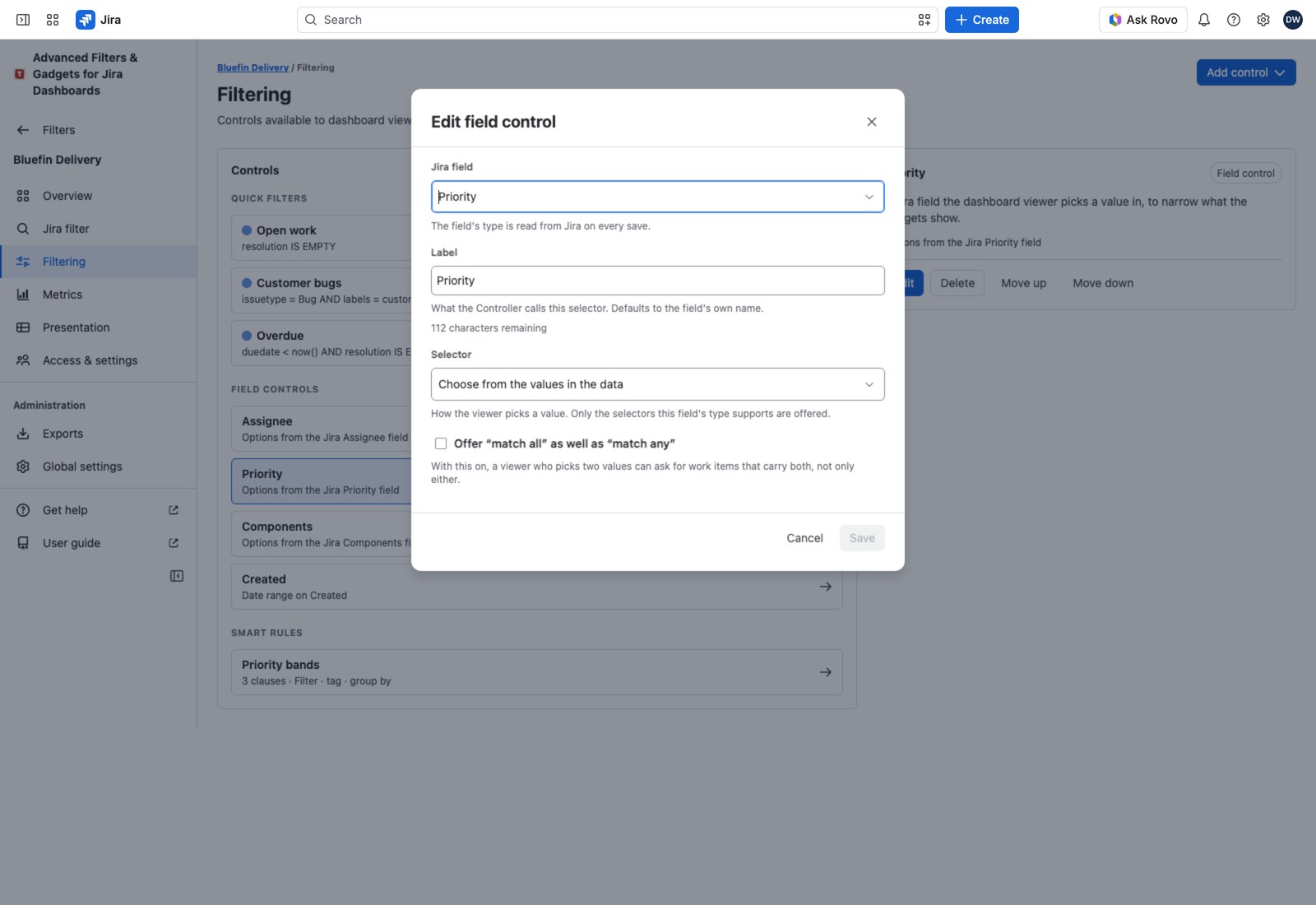Viewport: 1316px width, 905px height.
Task: Click the Create button
Action: click(x=982, y=20)
